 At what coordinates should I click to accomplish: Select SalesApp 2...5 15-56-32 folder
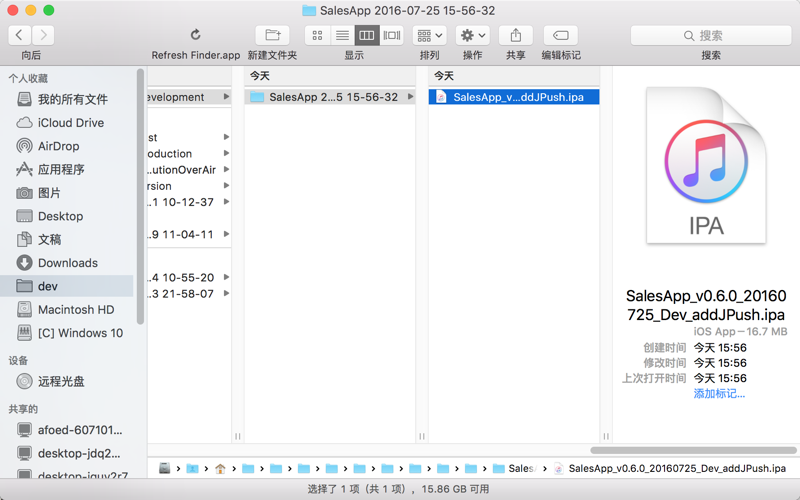tap(330, 97)
